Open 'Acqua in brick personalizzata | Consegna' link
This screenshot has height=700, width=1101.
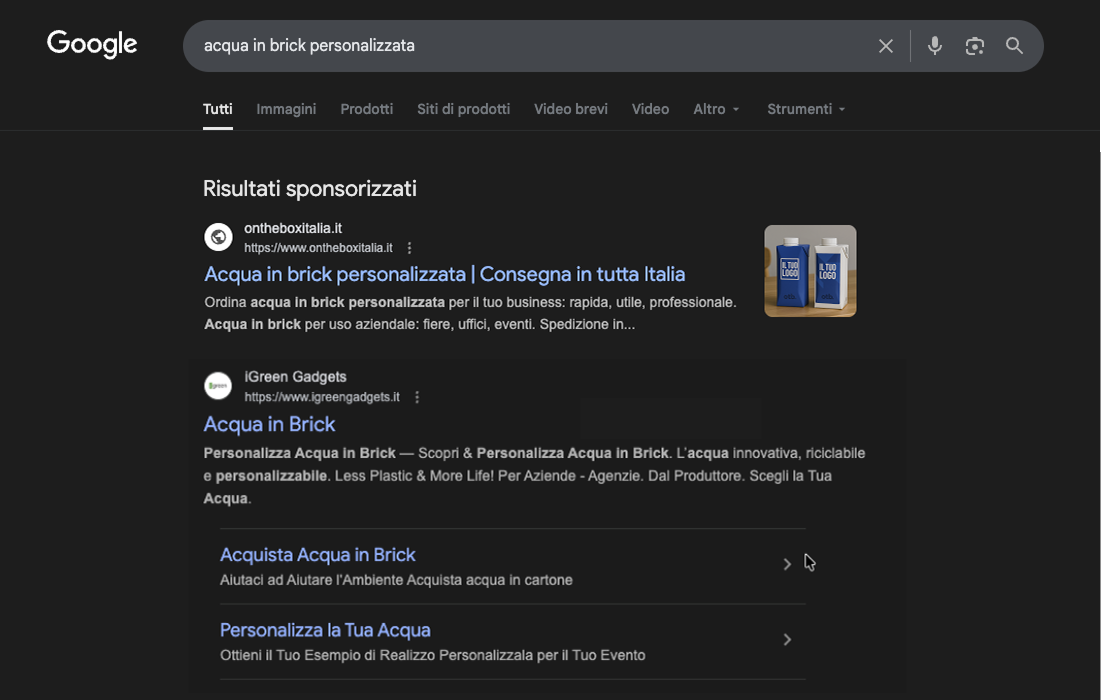pyautogui.click(x=444, y=274)
